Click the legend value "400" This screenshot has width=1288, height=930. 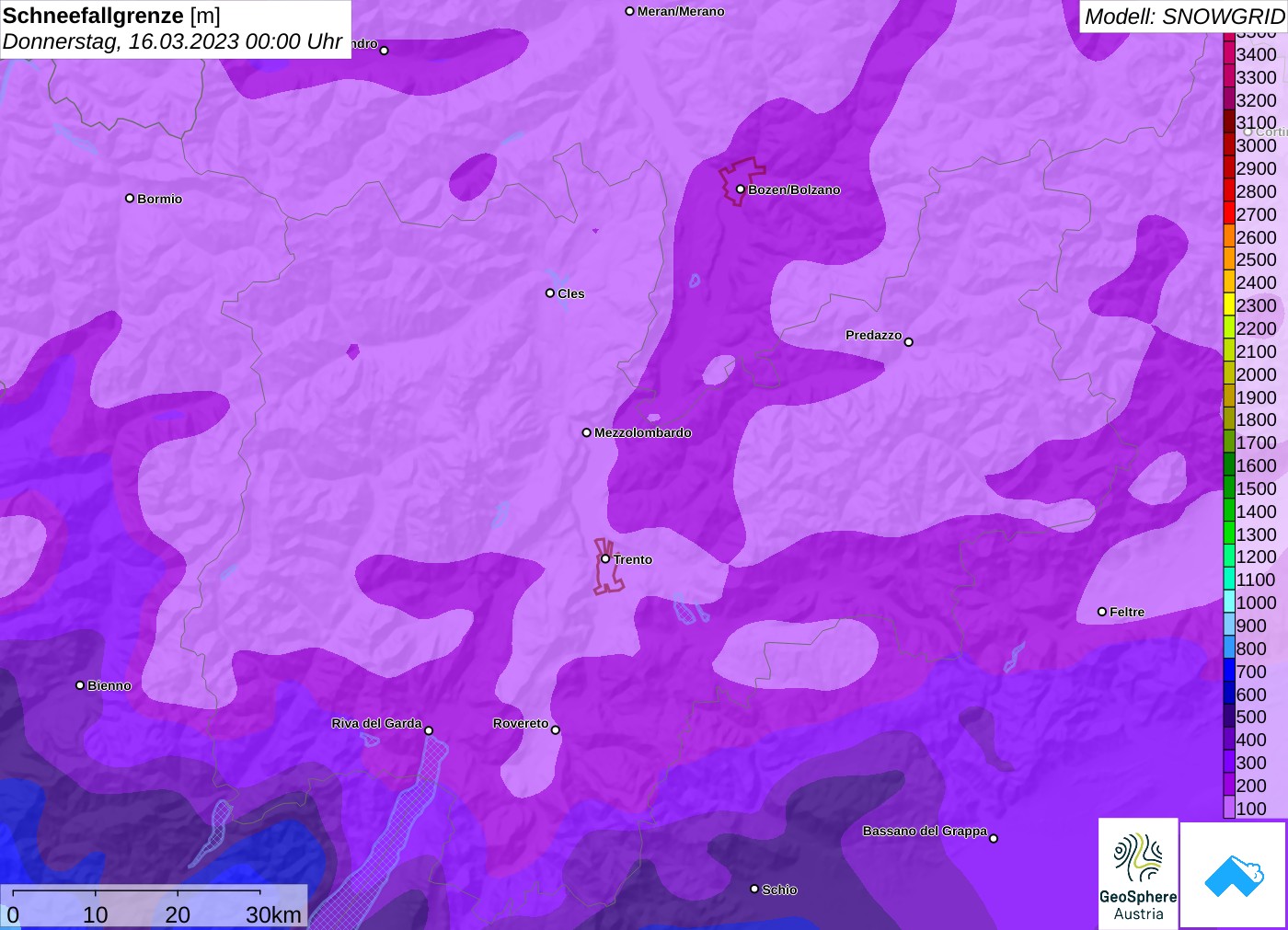1251,740
